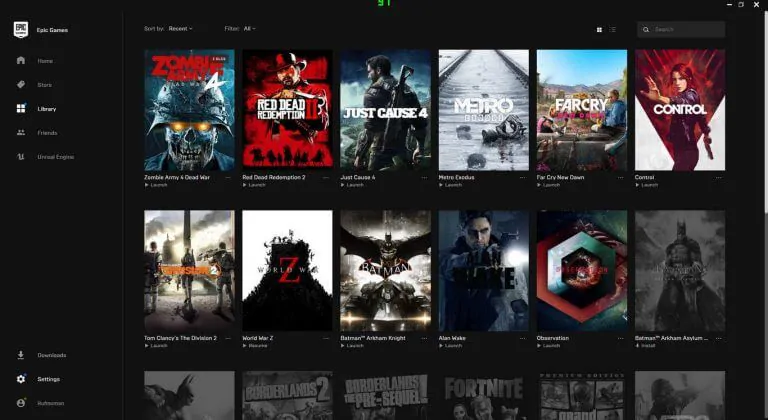This screenshot has height=420, width=768.
Task: Select the Control cover art
Action: 680,110
